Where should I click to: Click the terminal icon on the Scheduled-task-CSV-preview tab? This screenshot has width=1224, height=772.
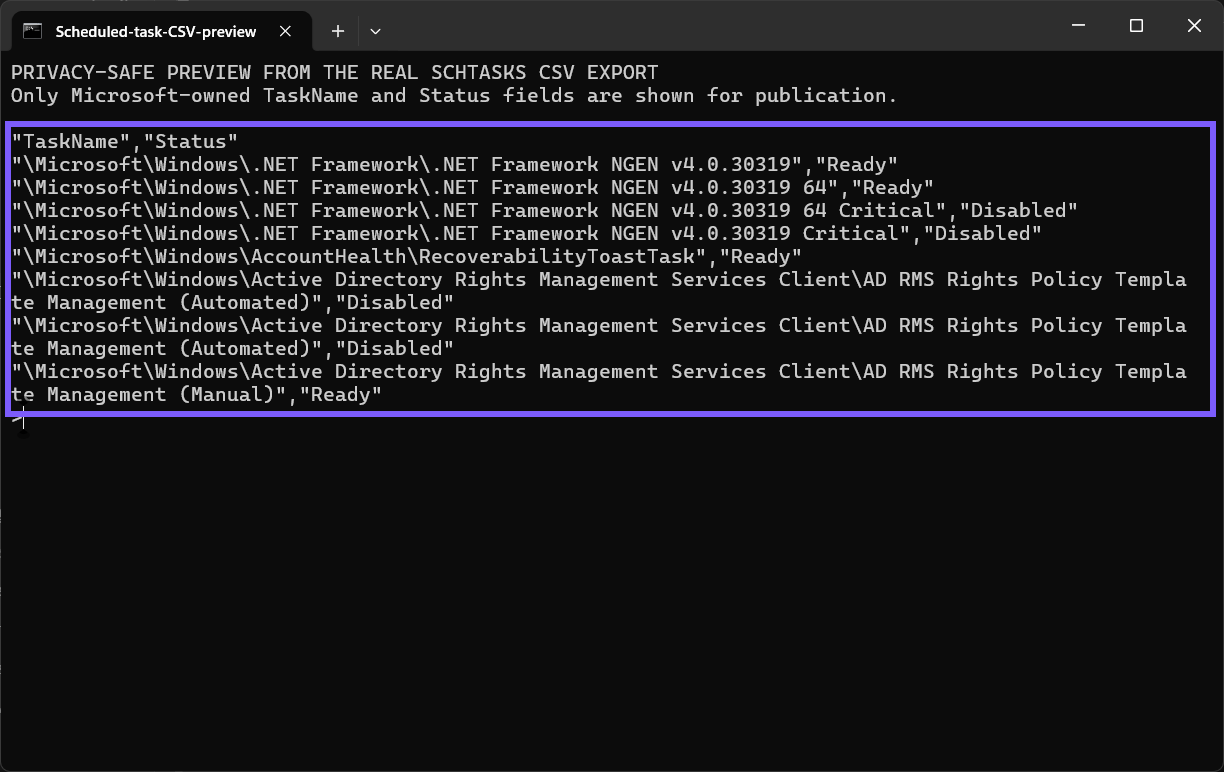32,31
